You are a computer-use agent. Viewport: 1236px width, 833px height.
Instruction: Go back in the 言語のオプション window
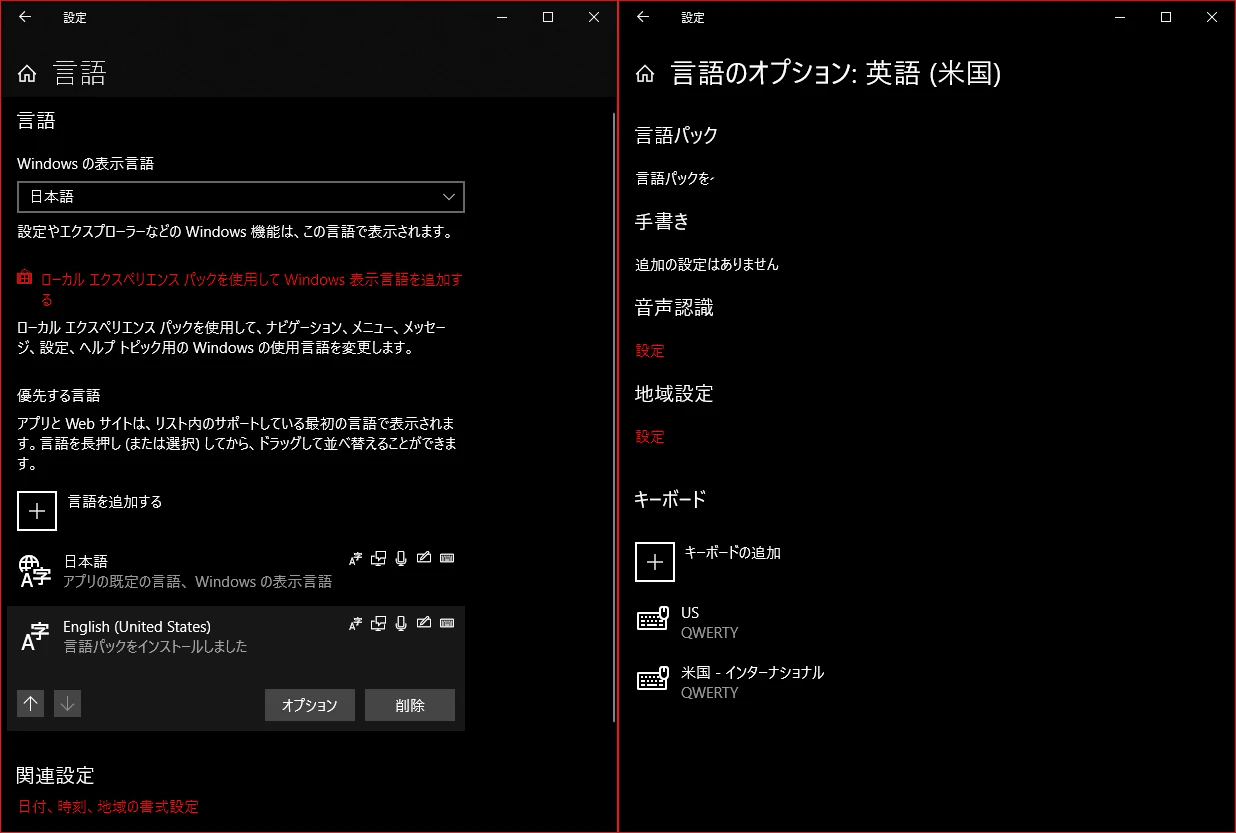click(x=643, y=17)
